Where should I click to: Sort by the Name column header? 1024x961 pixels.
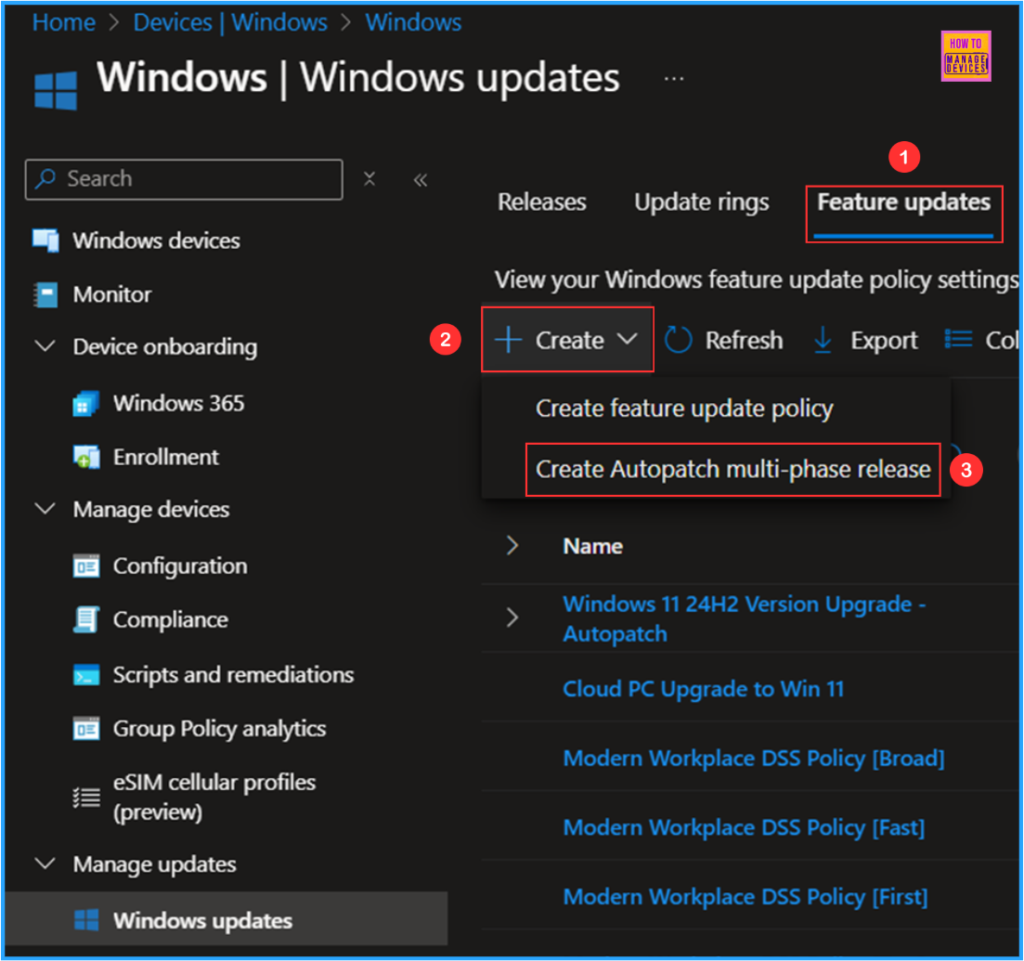592,546
